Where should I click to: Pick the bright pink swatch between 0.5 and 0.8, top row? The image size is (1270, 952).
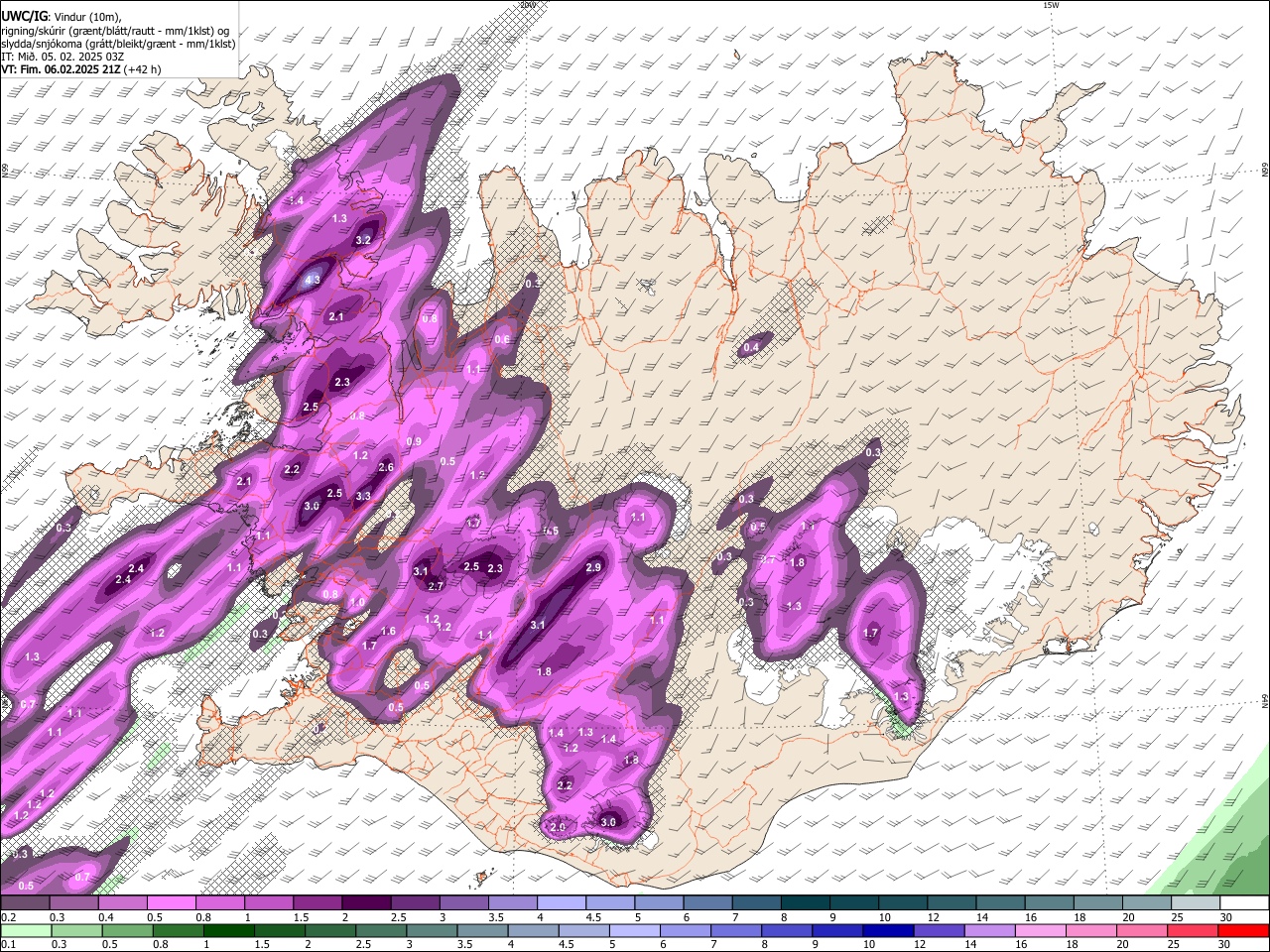[x=171, y=902]
